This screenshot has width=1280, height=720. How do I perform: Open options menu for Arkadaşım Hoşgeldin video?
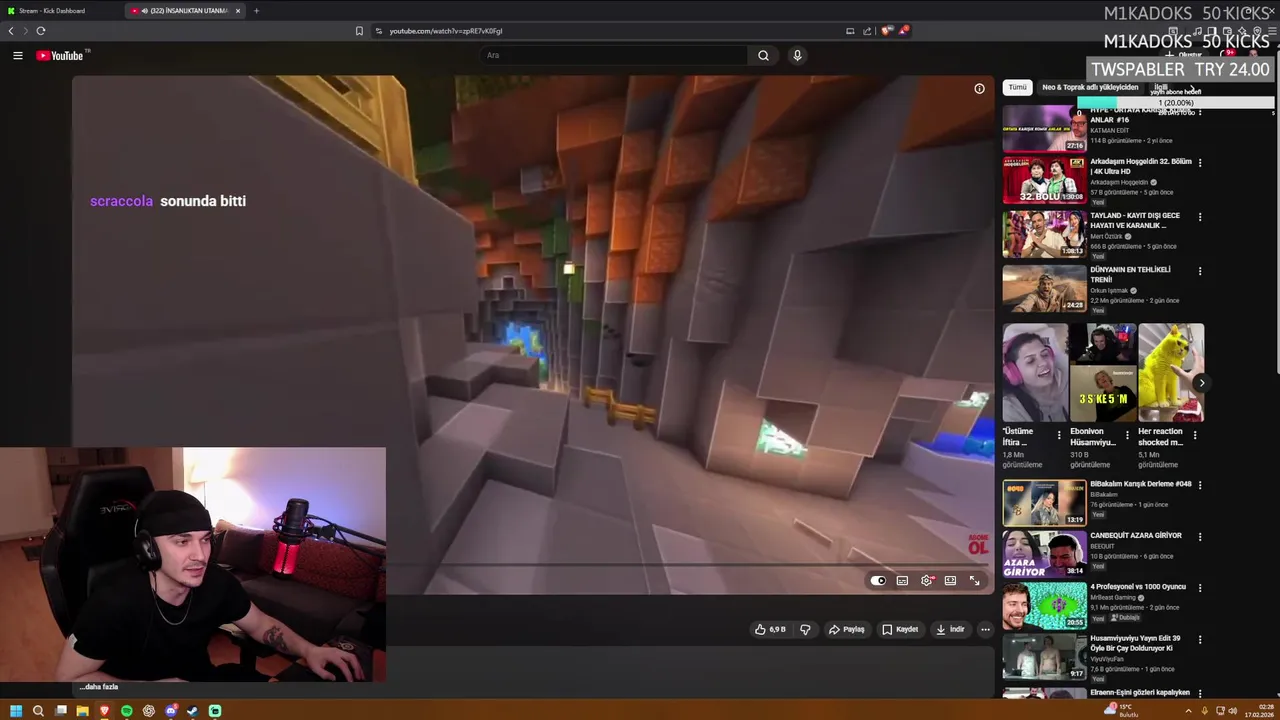pos(1200,162)
